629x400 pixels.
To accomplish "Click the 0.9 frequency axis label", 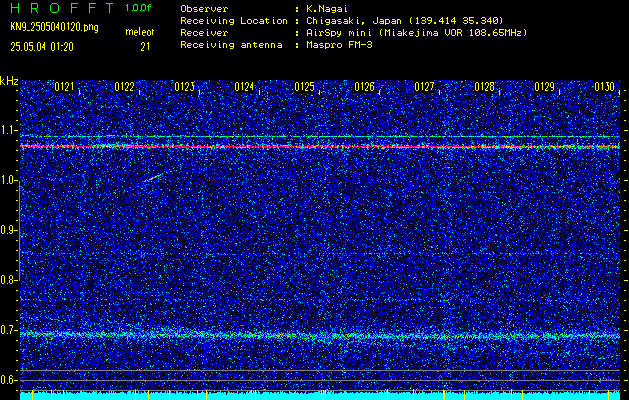I will click(9, 230).
